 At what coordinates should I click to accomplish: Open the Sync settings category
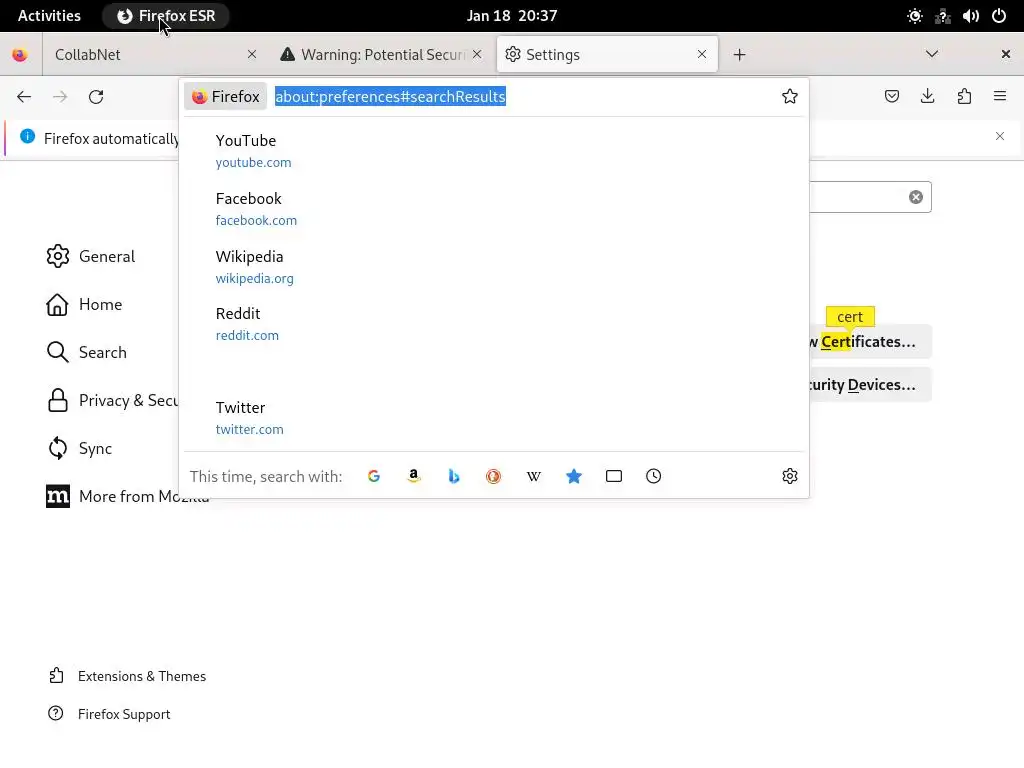tap(79, 449)
